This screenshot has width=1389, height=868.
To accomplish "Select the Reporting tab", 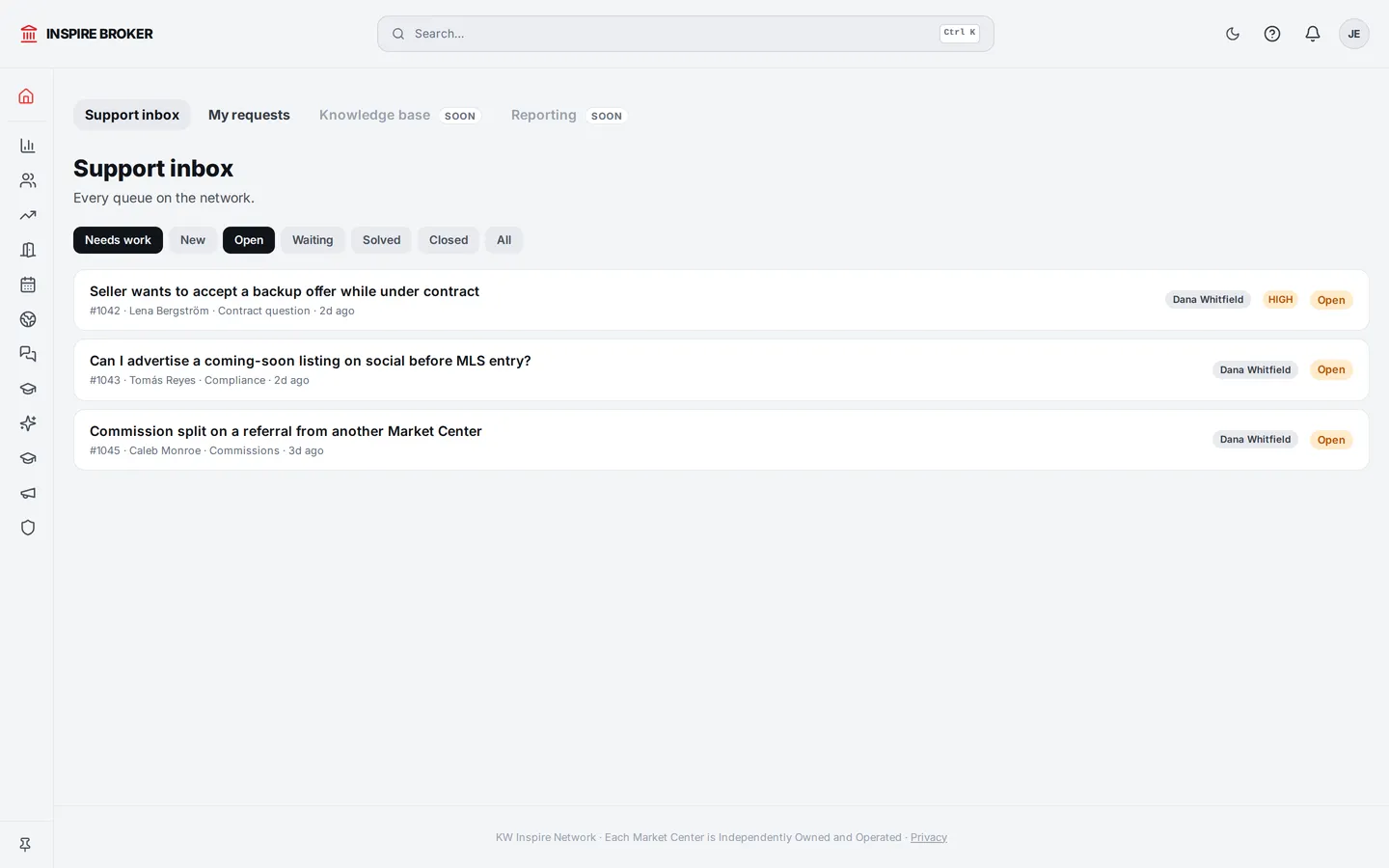I will point(568,115).
